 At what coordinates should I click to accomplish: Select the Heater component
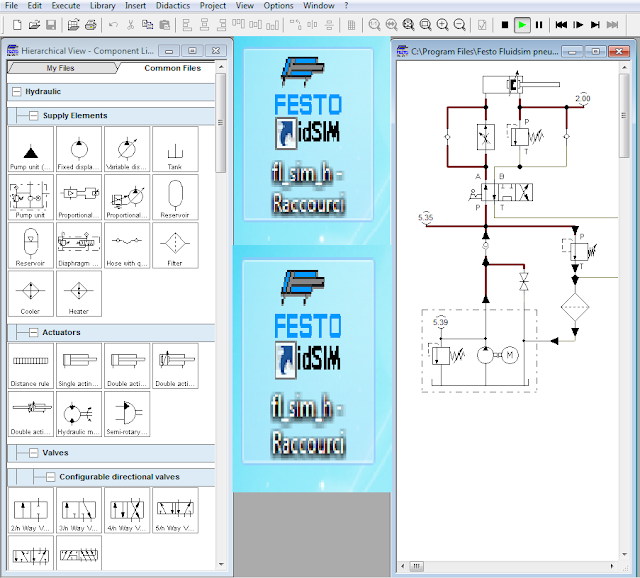(x=79, y=293)
